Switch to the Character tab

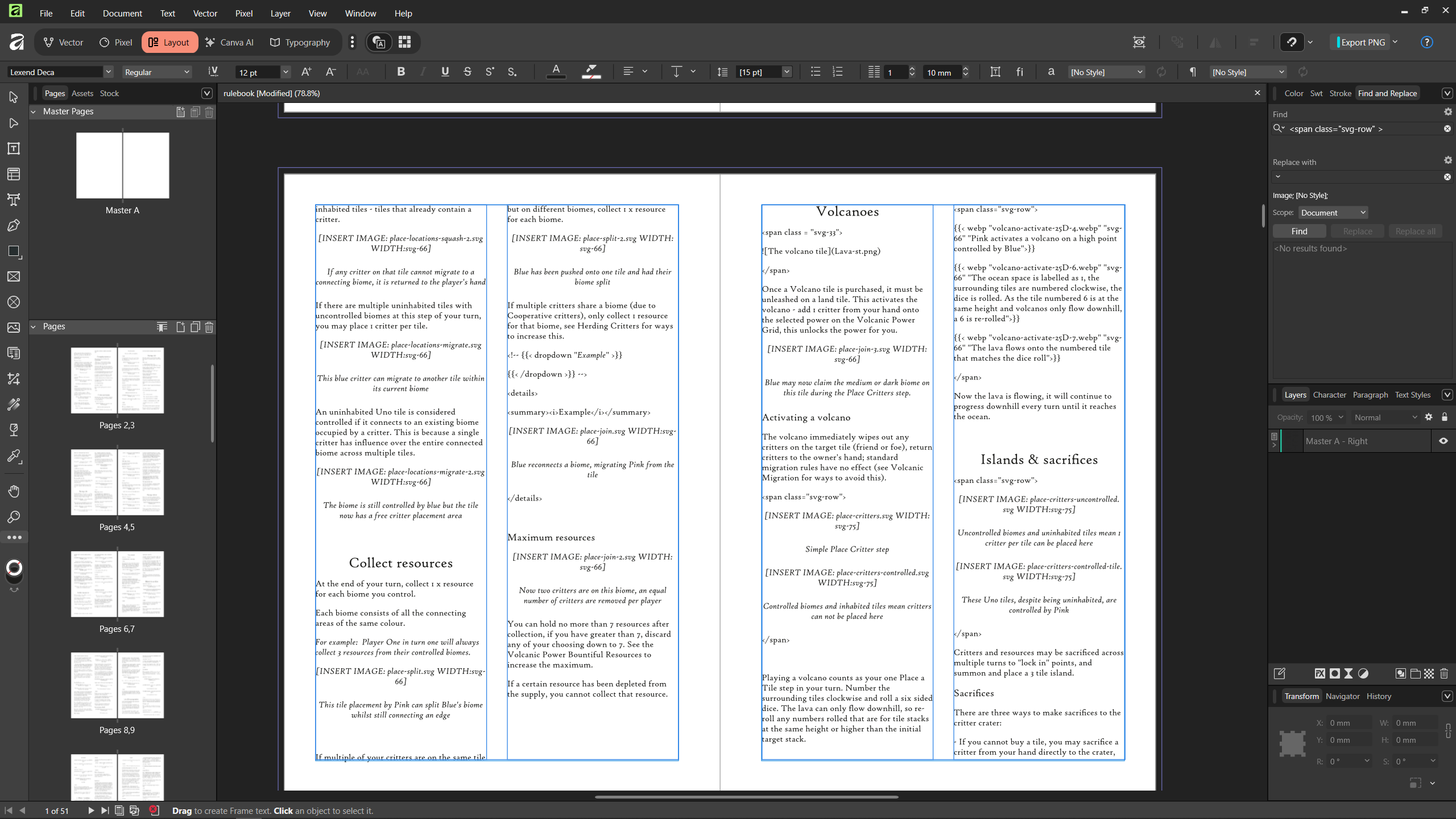click(1329, 395)
